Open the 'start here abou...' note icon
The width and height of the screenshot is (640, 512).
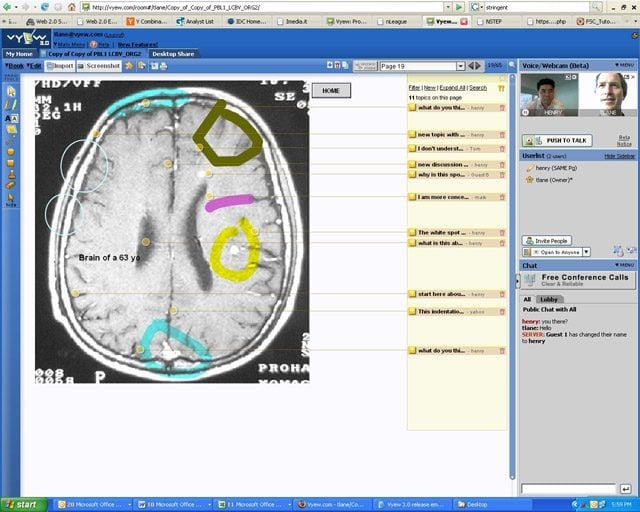pos(413,294)
